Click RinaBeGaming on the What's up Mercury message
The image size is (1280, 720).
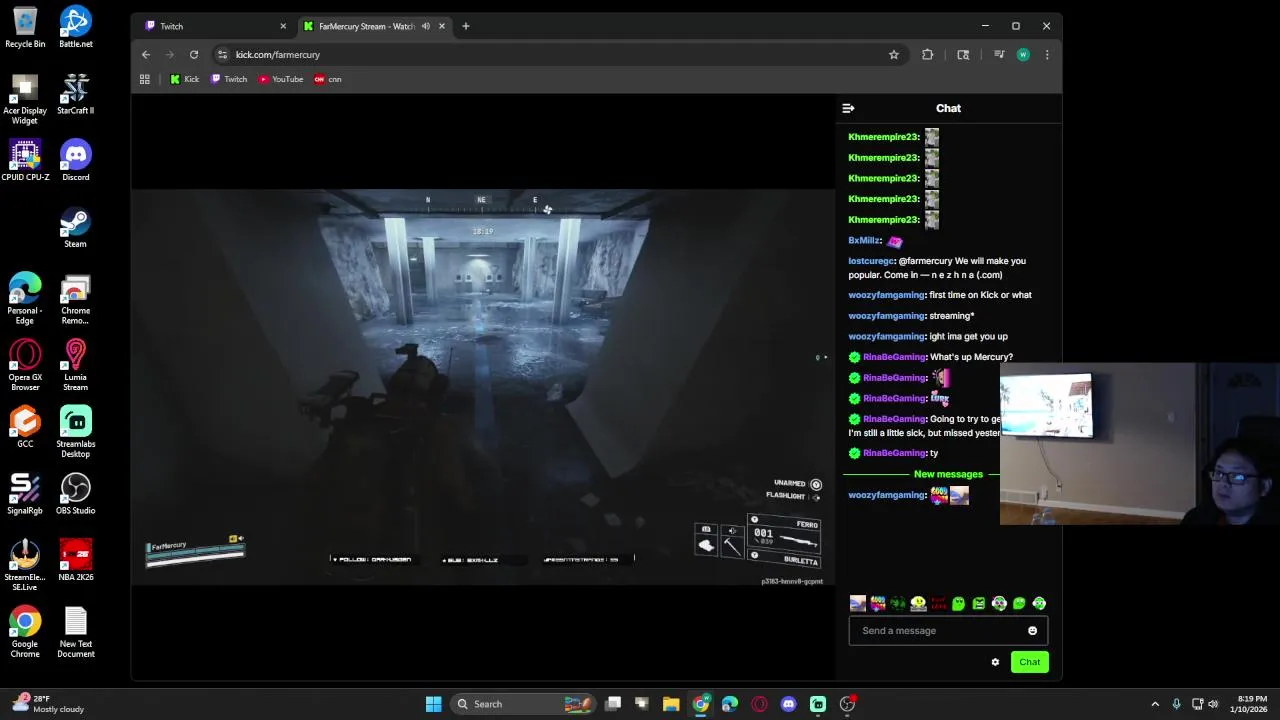[894, 357]
